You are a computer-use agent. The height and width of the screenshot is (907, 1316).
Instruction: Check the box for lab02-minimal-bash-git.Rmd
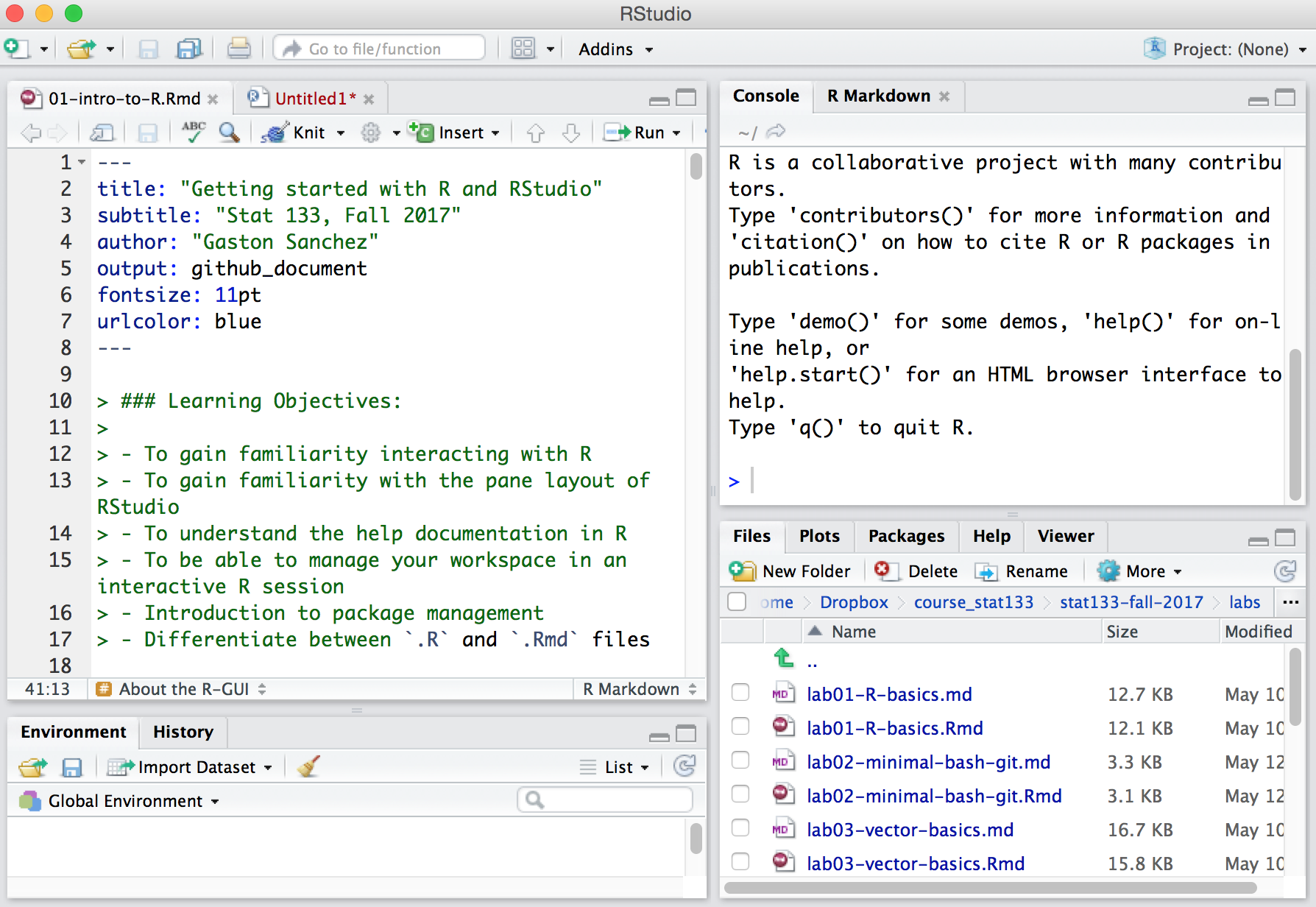point(740,794)
